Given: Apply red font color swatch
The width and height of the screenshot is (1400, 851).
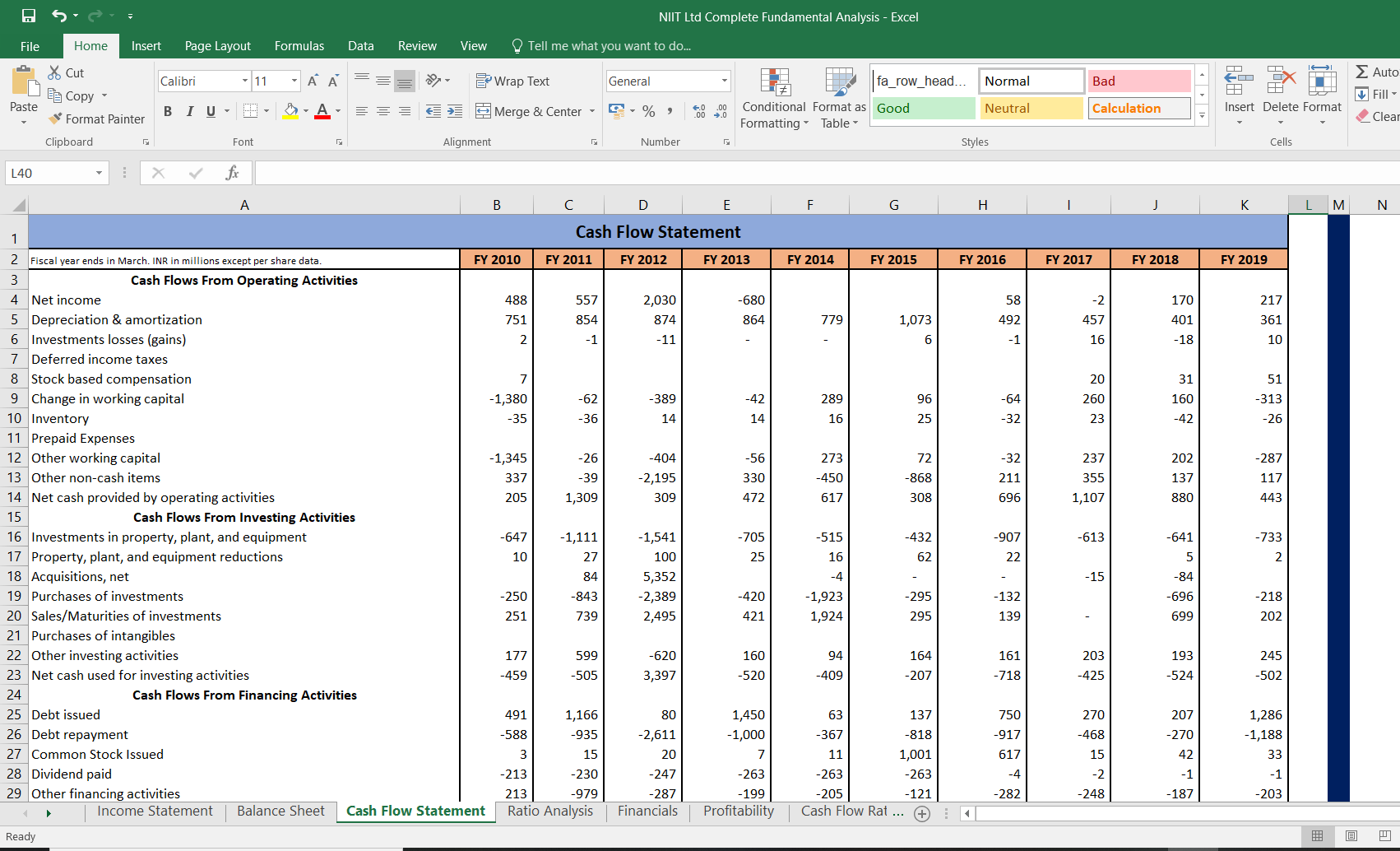Looking at the screenshot, I should point(322,111).
